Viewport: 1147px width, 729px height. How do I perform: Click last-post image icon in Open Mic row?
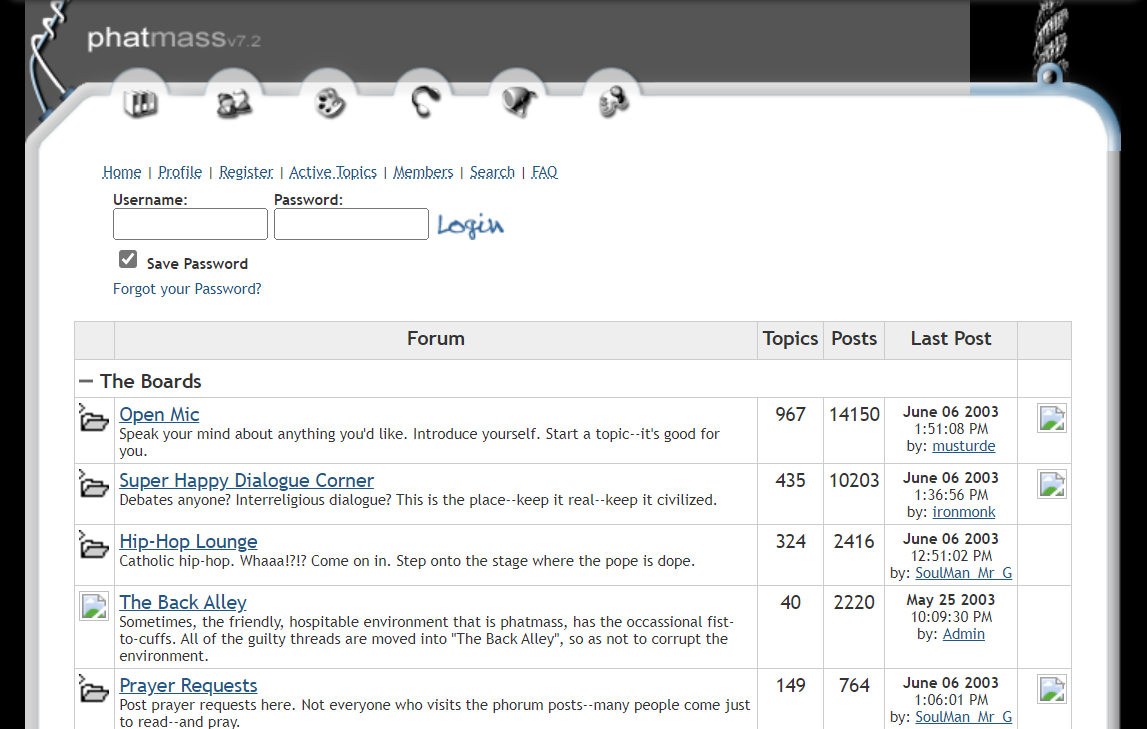click(1052, 418)
